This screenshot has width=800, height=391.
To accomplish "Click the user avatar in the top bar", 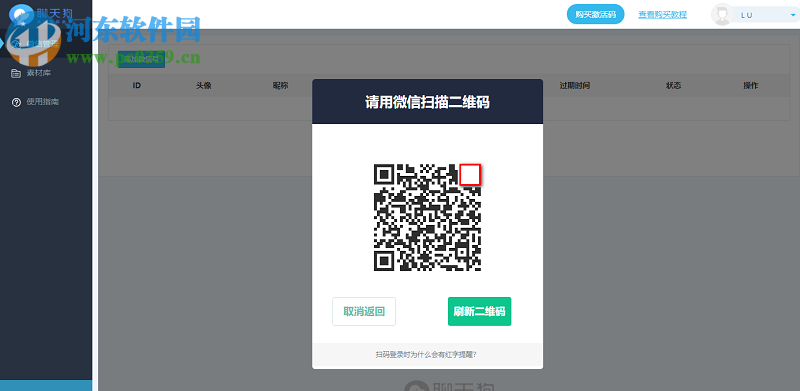I will point(722,14).
